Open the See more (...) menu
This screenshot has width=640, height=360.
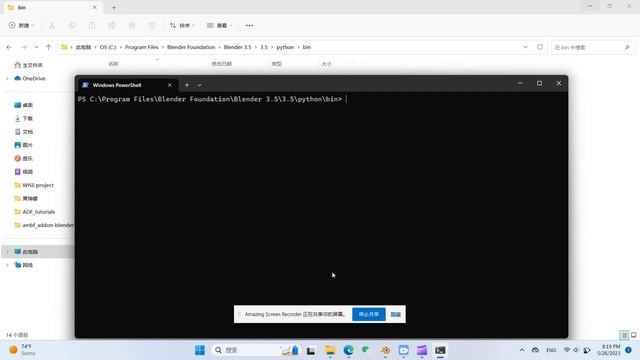(249, 25)
